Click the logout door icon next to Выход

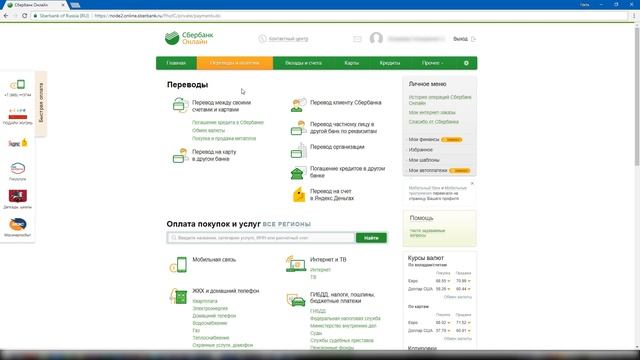[x=473, y=39]
